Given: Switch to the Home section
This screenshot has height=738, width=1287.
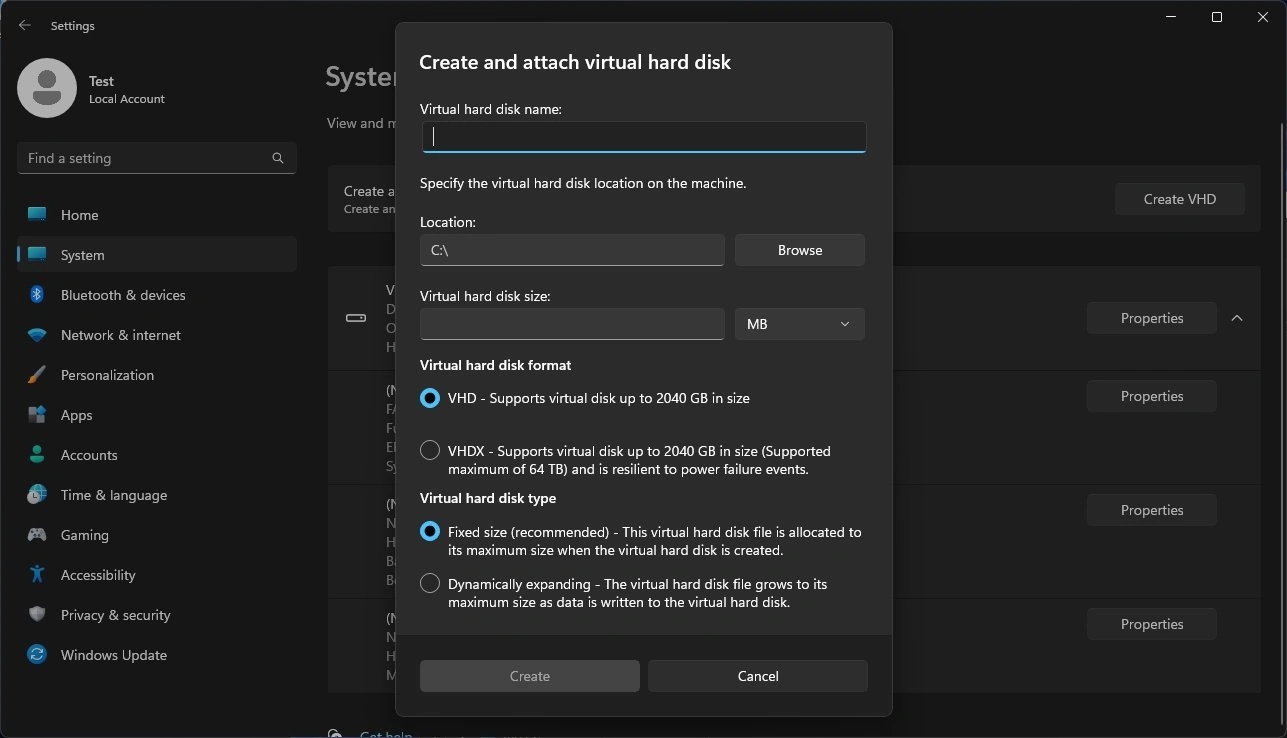Looking at the screenshot, I should [80, 214].
